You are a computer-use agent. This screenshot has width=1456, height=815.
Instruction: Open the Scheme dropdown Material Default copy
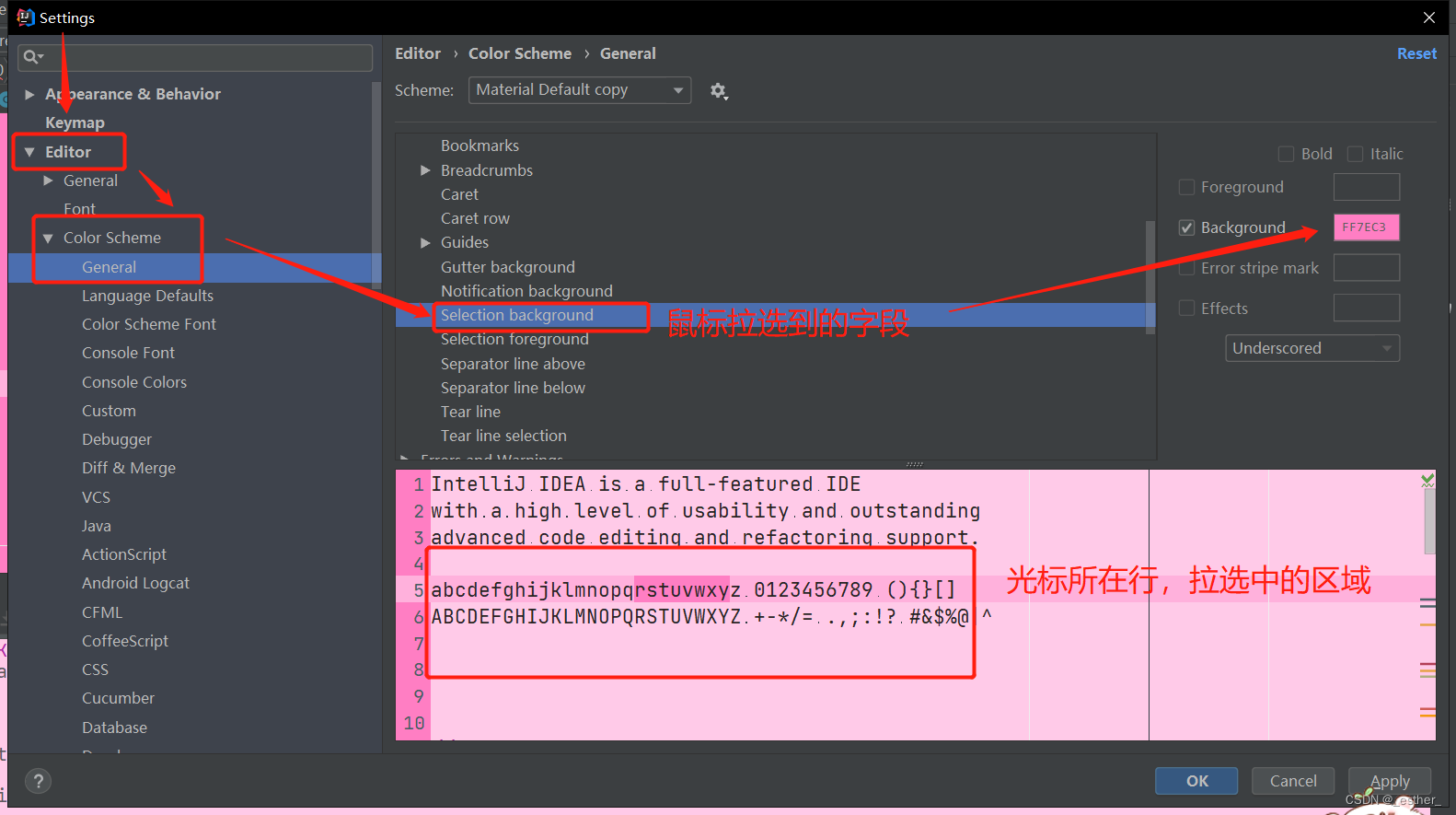580,90
